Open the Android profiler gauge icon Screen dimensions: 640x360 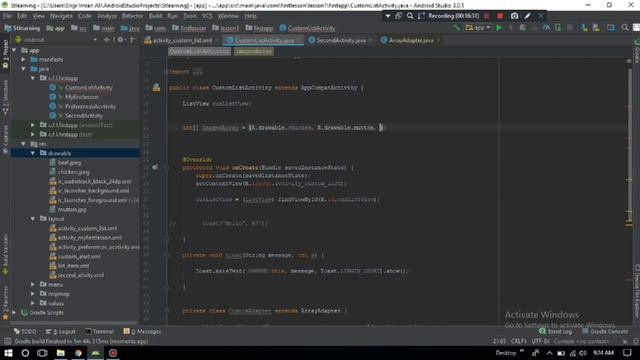546,28
